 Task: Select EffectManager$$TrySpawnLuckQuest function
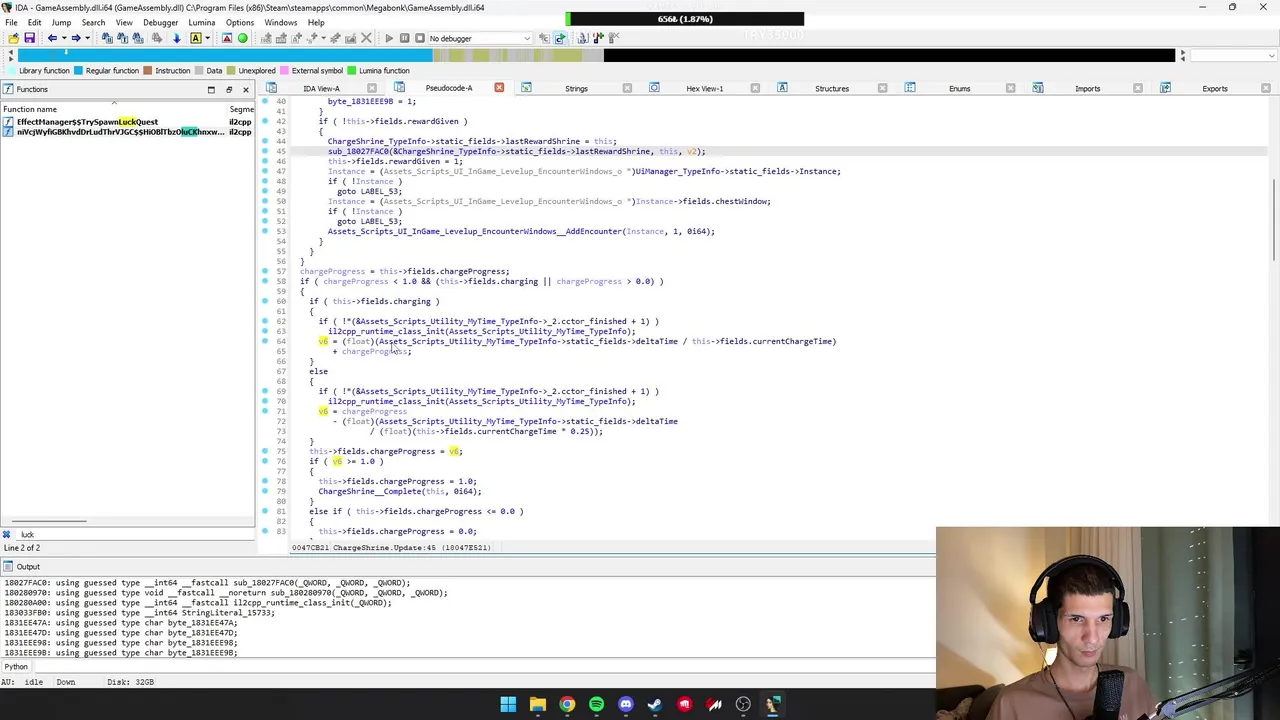pos(87,122)
